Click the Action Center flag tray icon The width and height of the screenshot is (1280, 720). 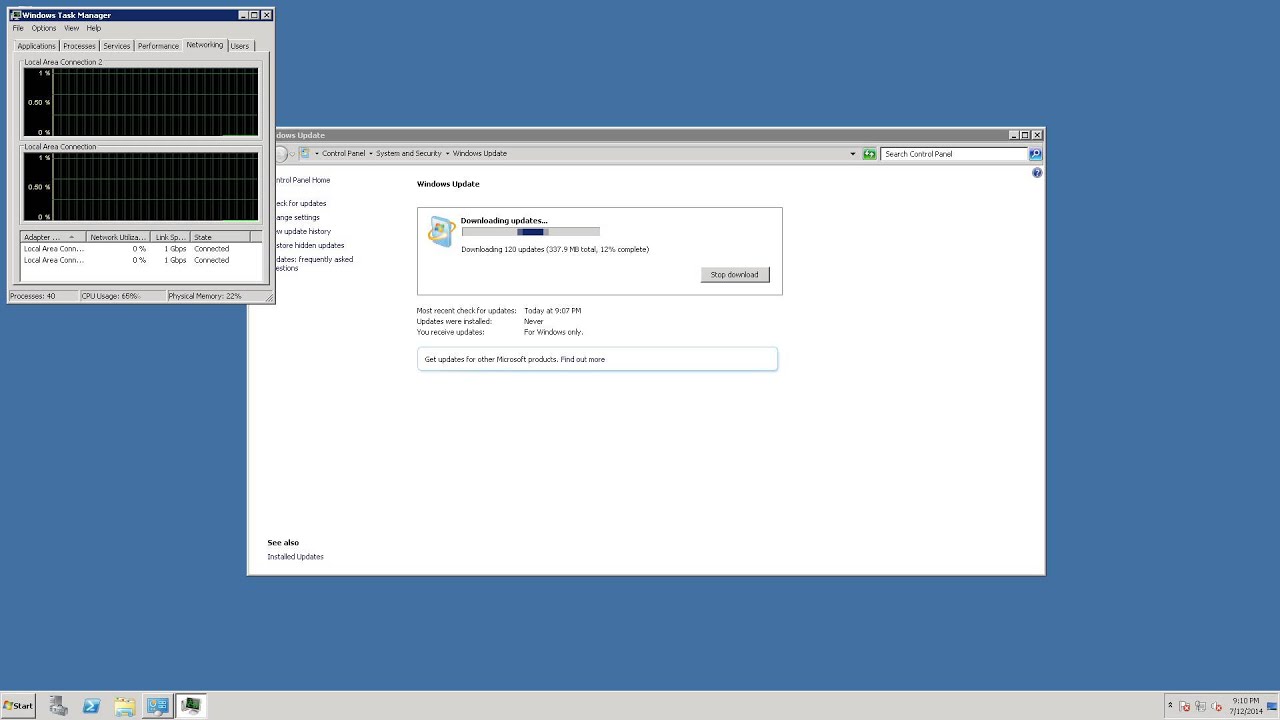pos(1185,707)
